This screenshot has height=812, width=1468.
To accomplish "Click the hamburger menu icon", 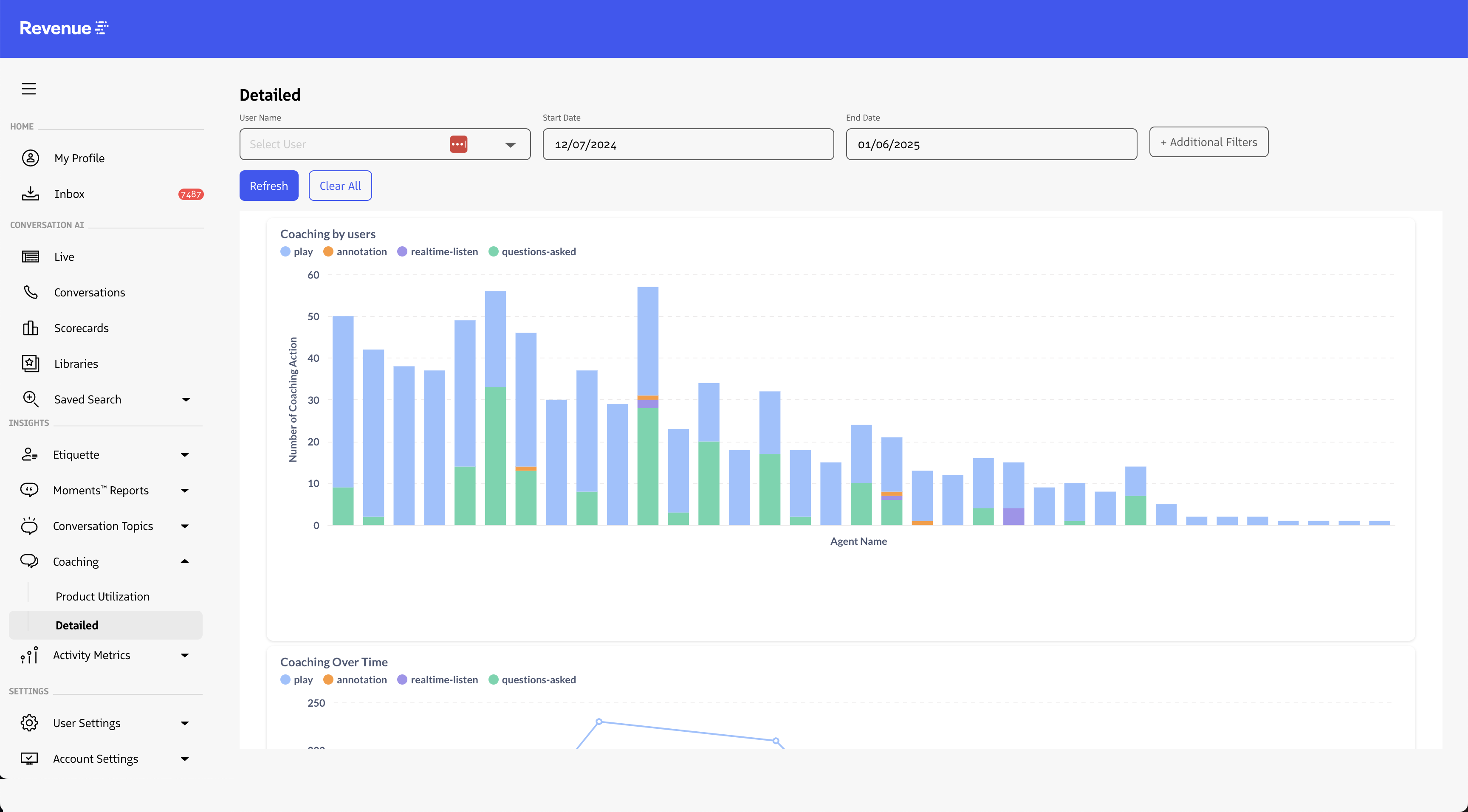I will pos(28,89).
